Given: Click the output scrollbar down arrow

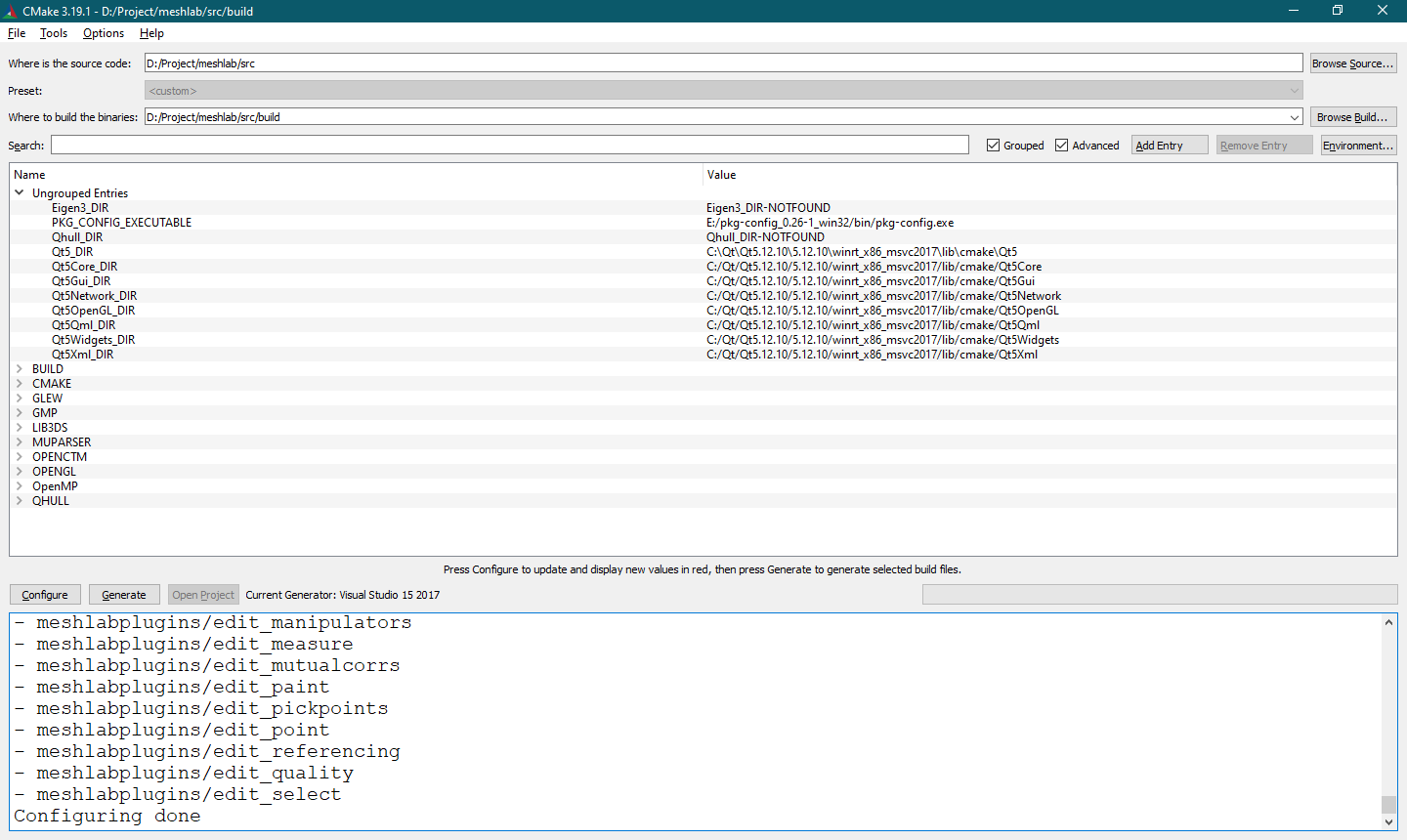Looking at the screenshot, I should (x=1389, y=821).
